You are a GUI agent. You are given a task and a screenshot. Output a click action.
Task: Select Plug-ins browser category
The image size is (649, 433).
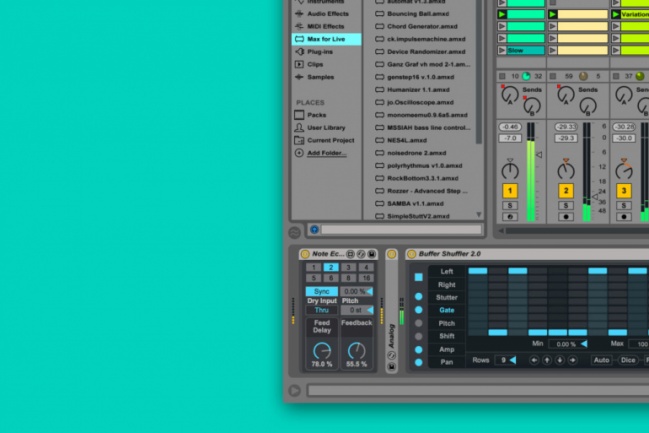coord(327,52)
